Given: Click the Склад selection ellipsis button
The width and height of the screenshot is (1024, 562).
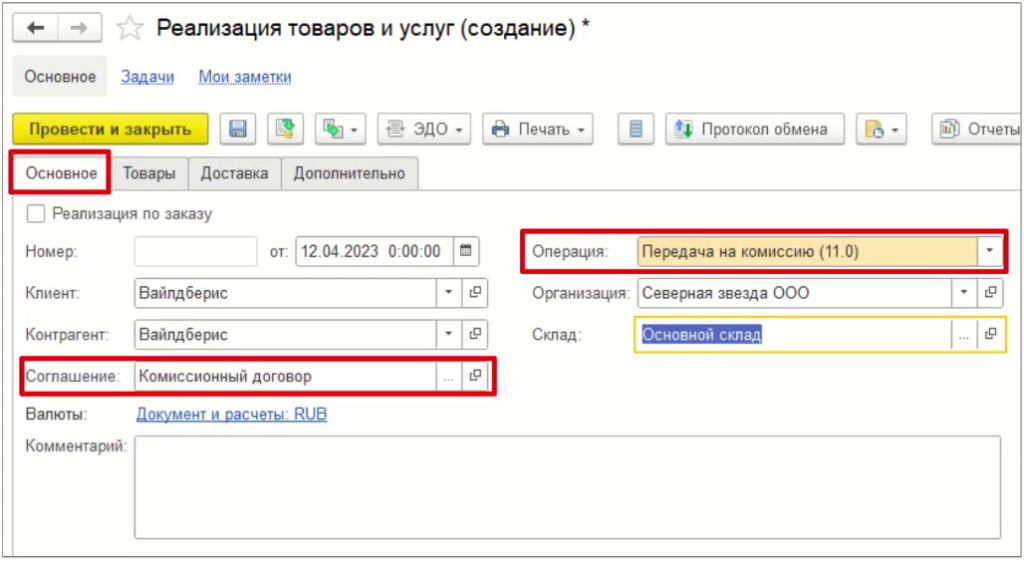Looking at the screenshot, I should (964, 334).
